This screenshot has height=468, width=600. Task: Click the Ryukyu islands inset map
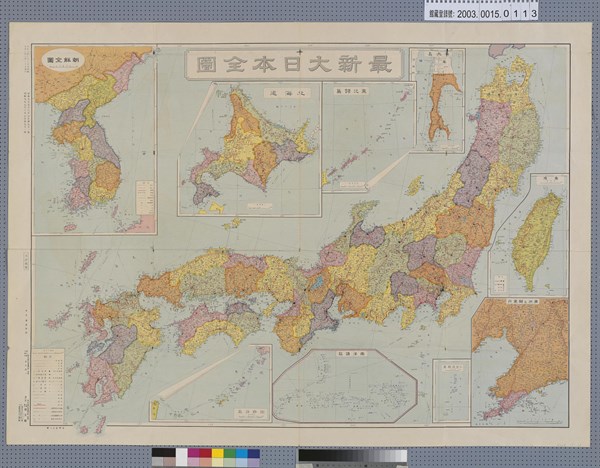[x=210, y=383]
